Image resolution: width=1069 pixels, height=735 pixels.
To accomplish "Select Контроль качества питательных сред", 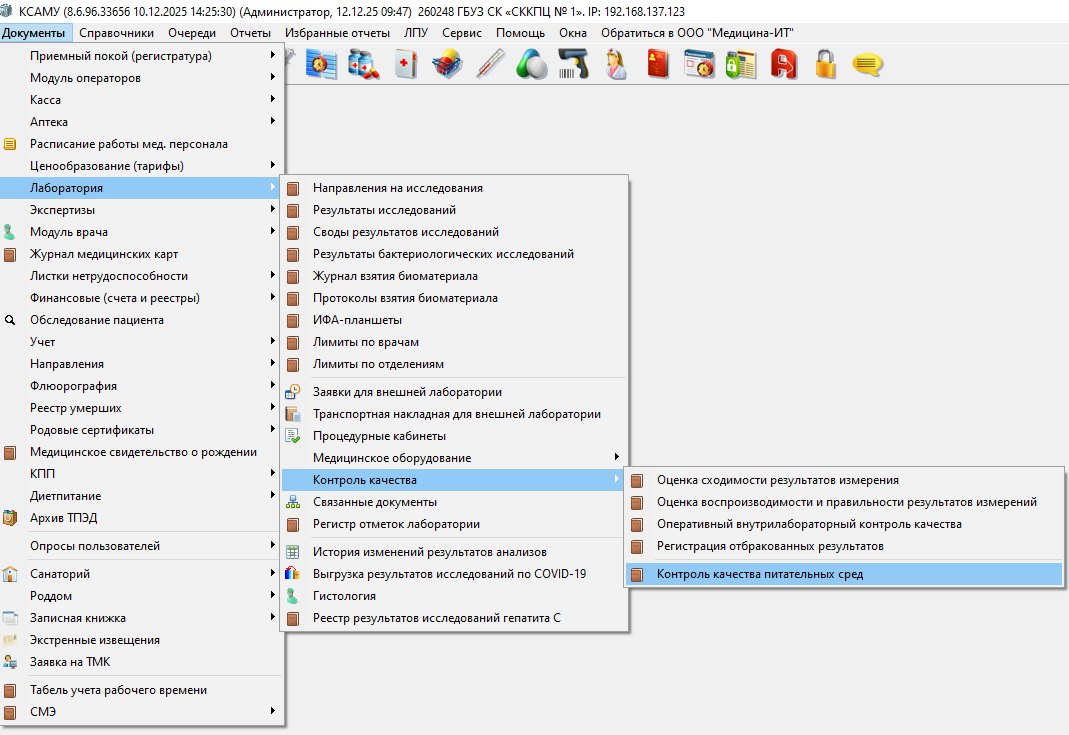I will (x=759, y=574).
